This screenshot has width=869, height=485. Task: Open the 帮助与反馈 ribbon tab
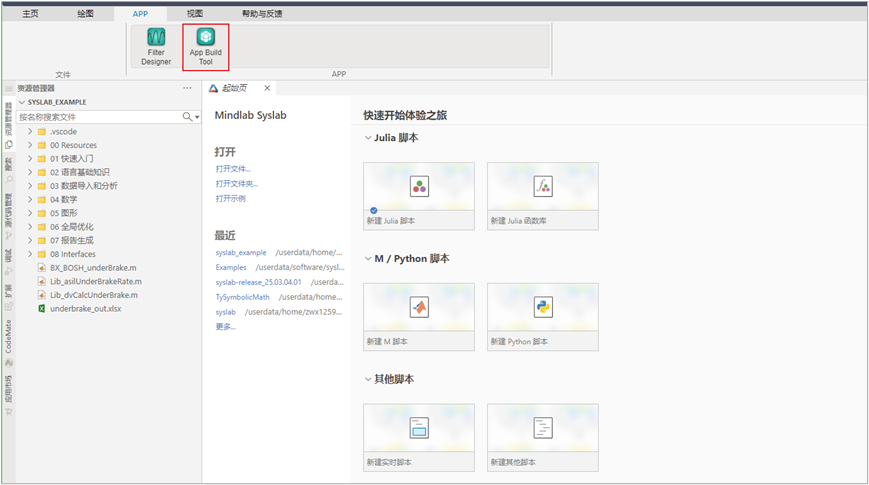coord(262,14)
